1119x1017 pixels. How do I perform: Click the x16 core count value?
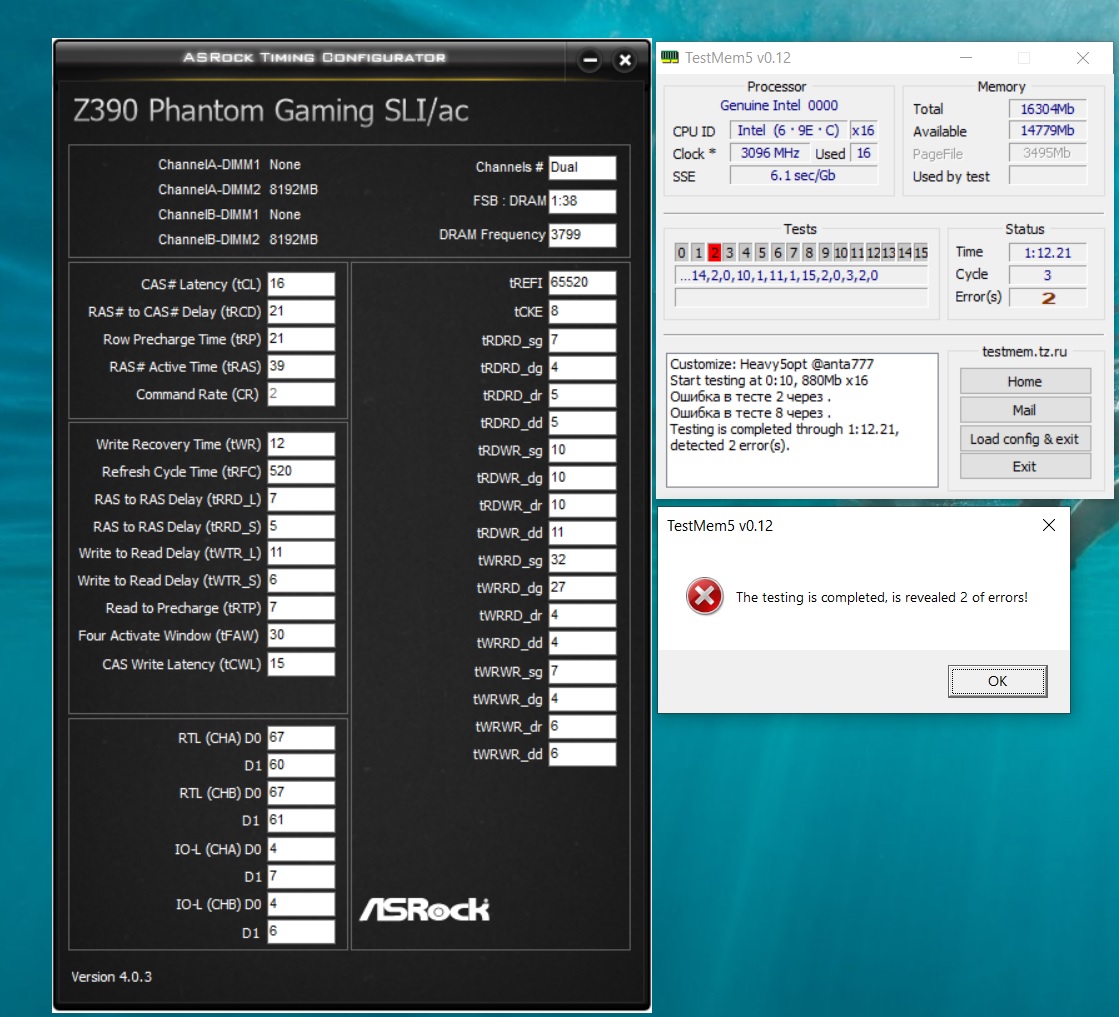[x=864, y=131]
